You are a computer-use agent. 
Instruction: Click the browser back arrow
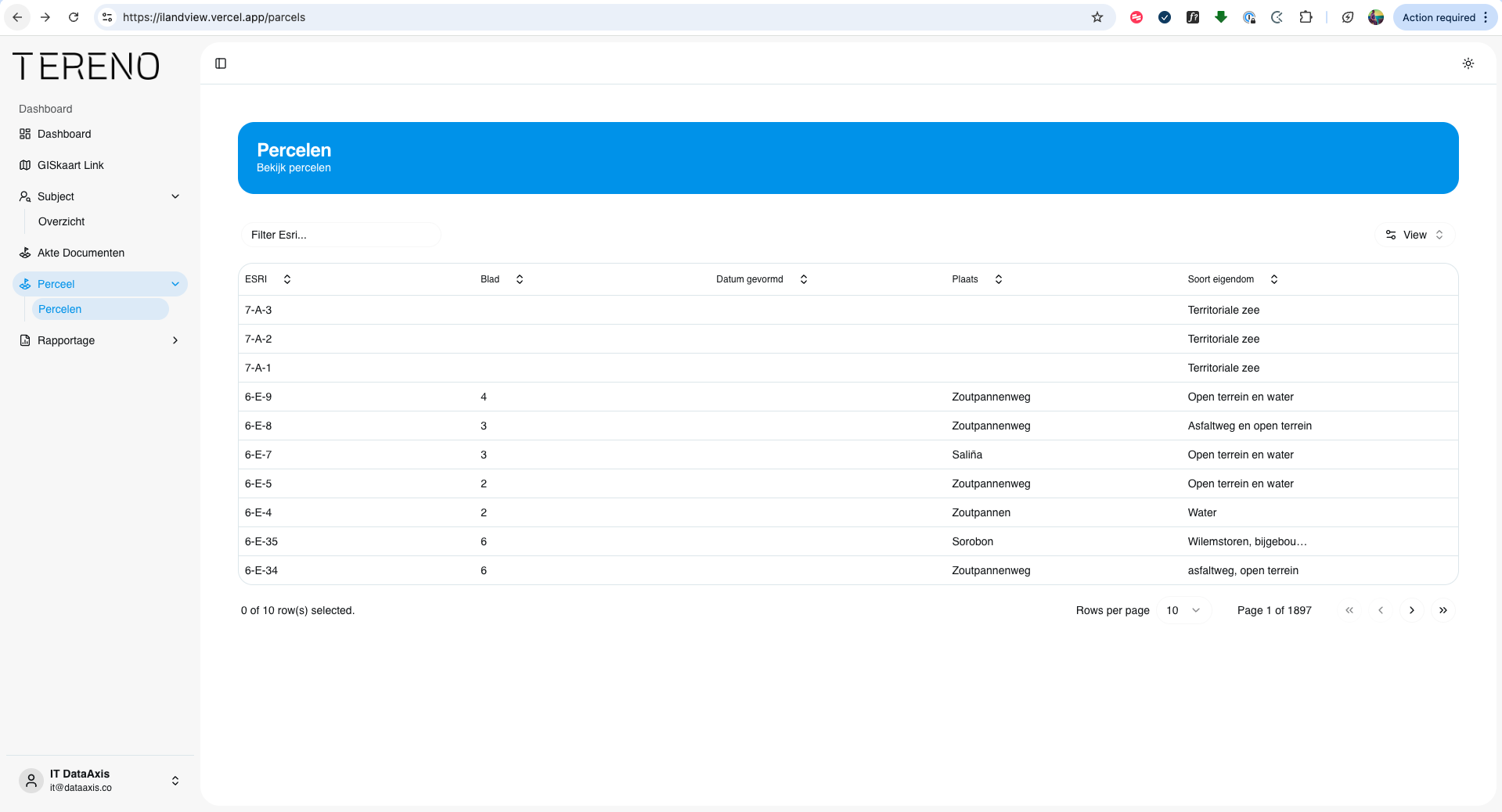17,17
